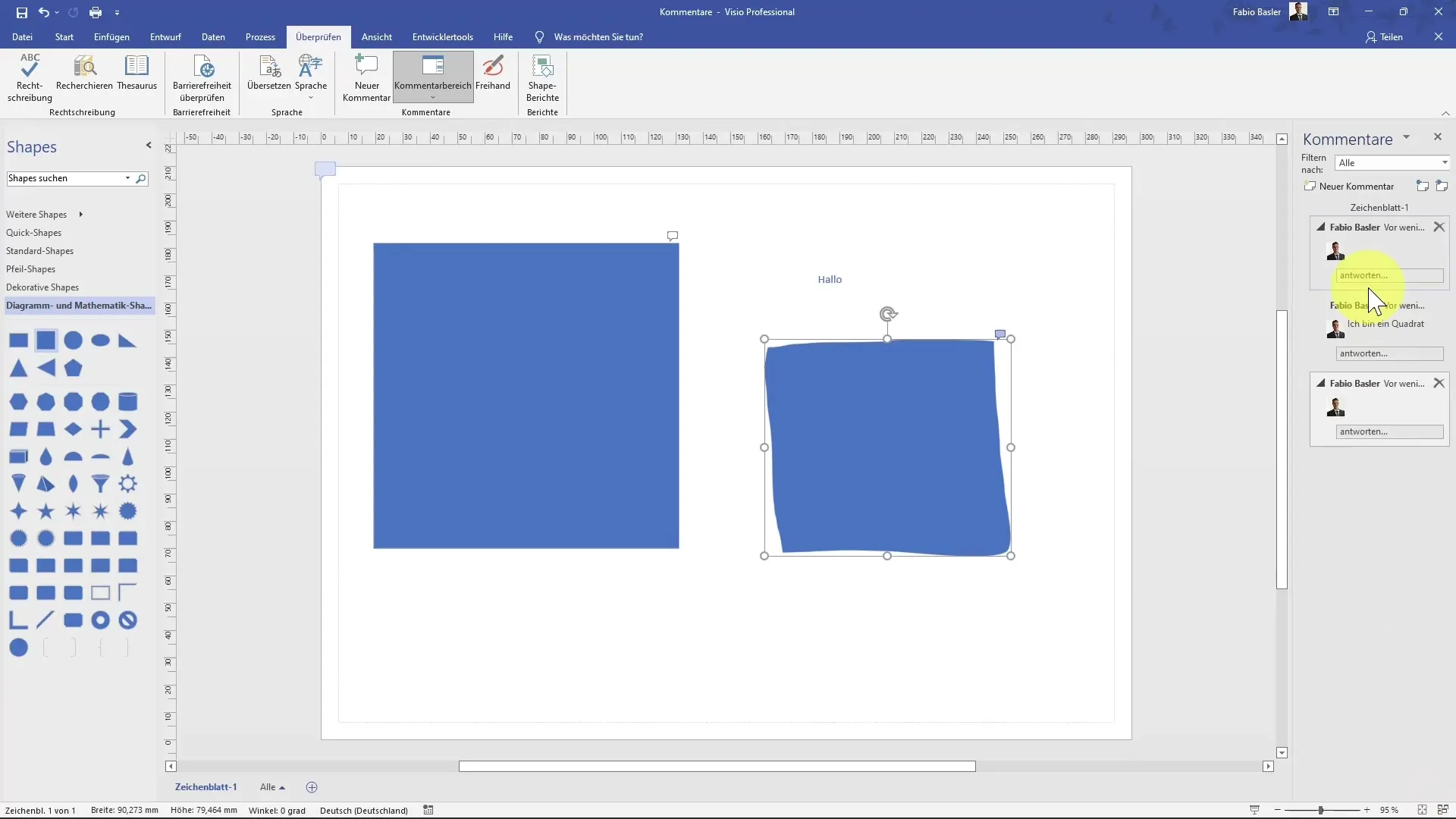The width and height of the screenshot is (1456, 819).
Task: Save the document via quick access
Action: tap(21, 12)
